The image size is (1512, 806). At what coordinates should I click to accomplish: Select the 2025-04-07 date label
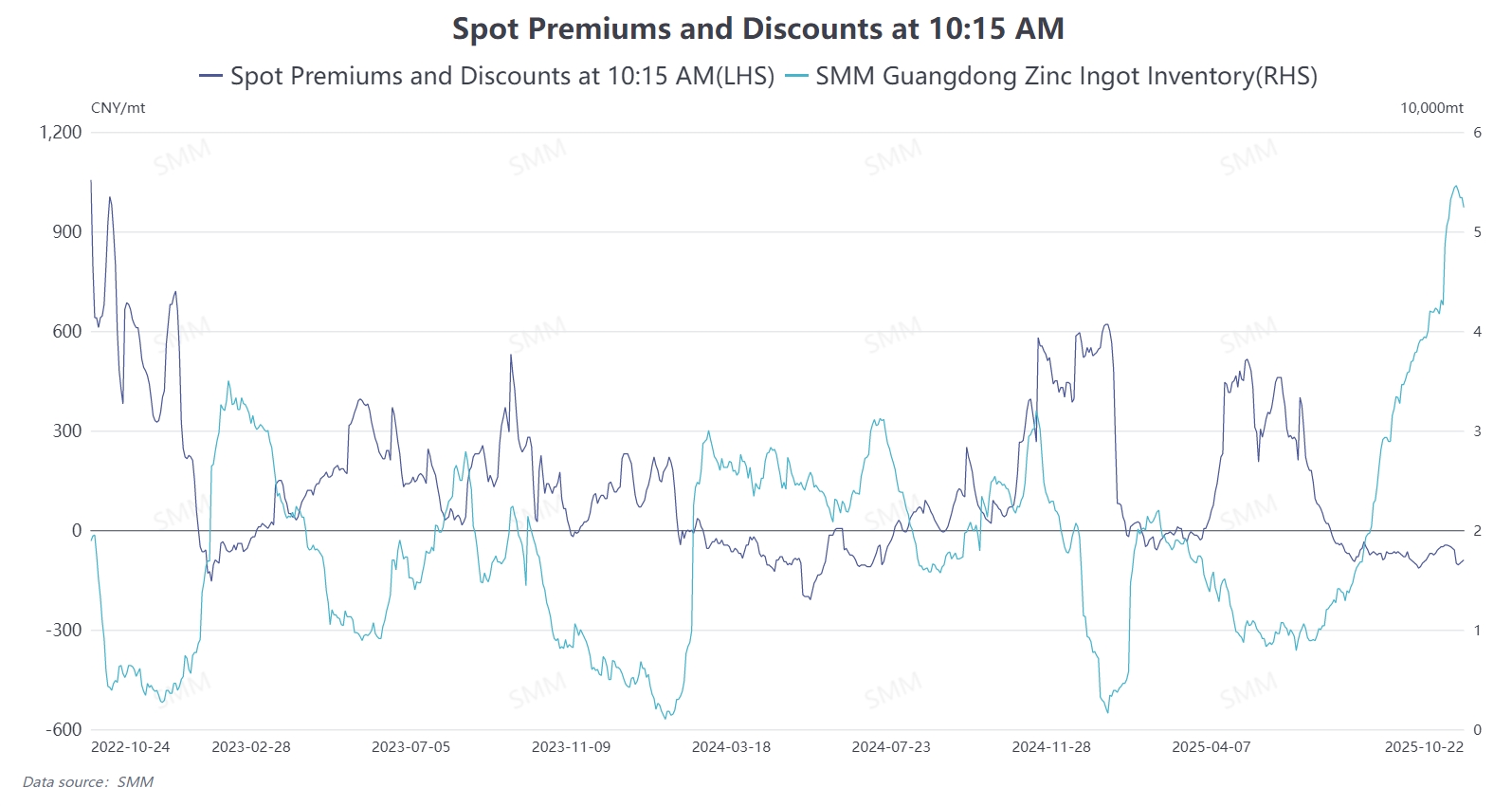click(1211, 747)
